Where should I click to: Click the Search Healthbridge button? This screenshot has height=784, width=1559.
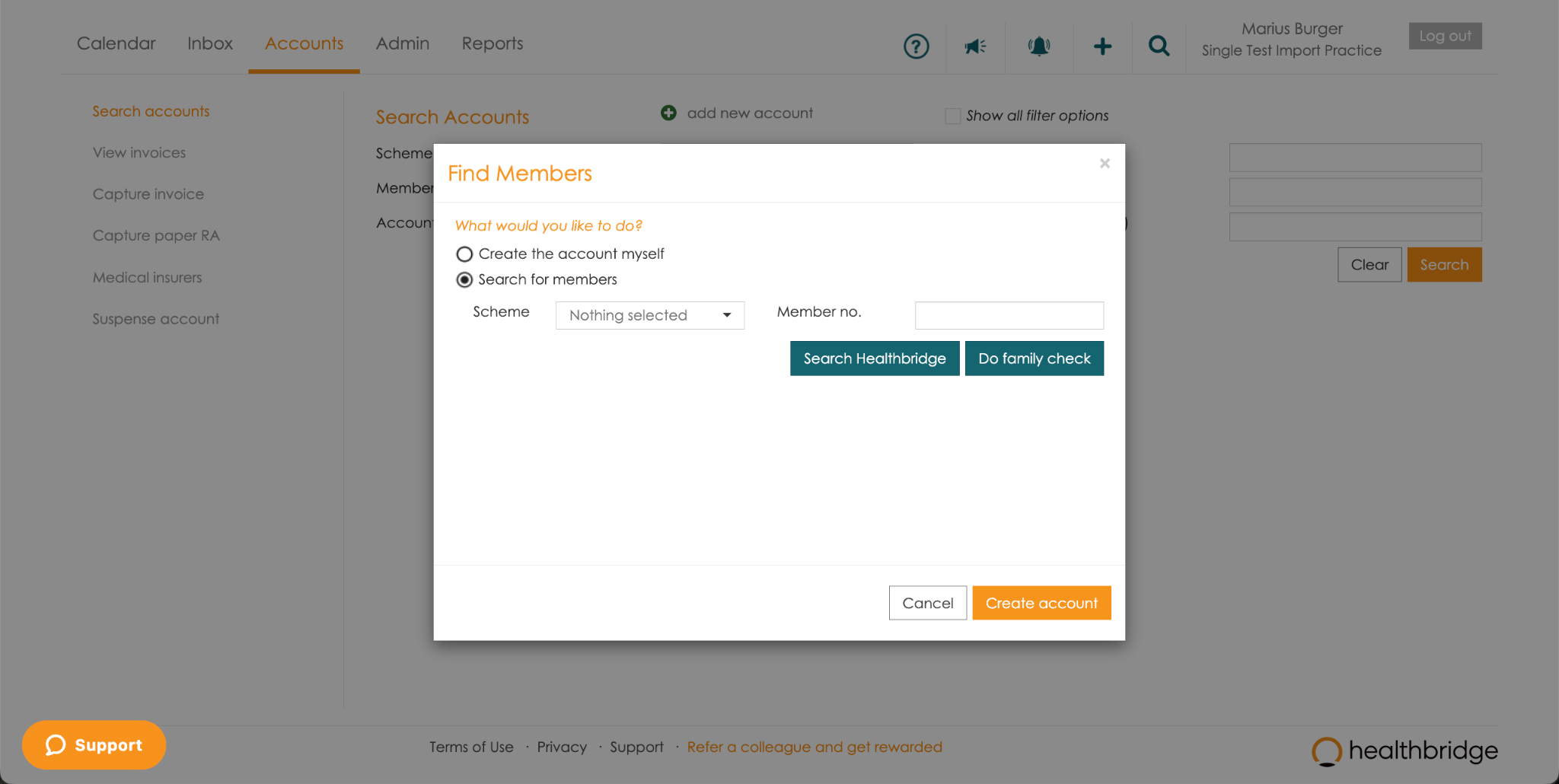tap(874, 359)
